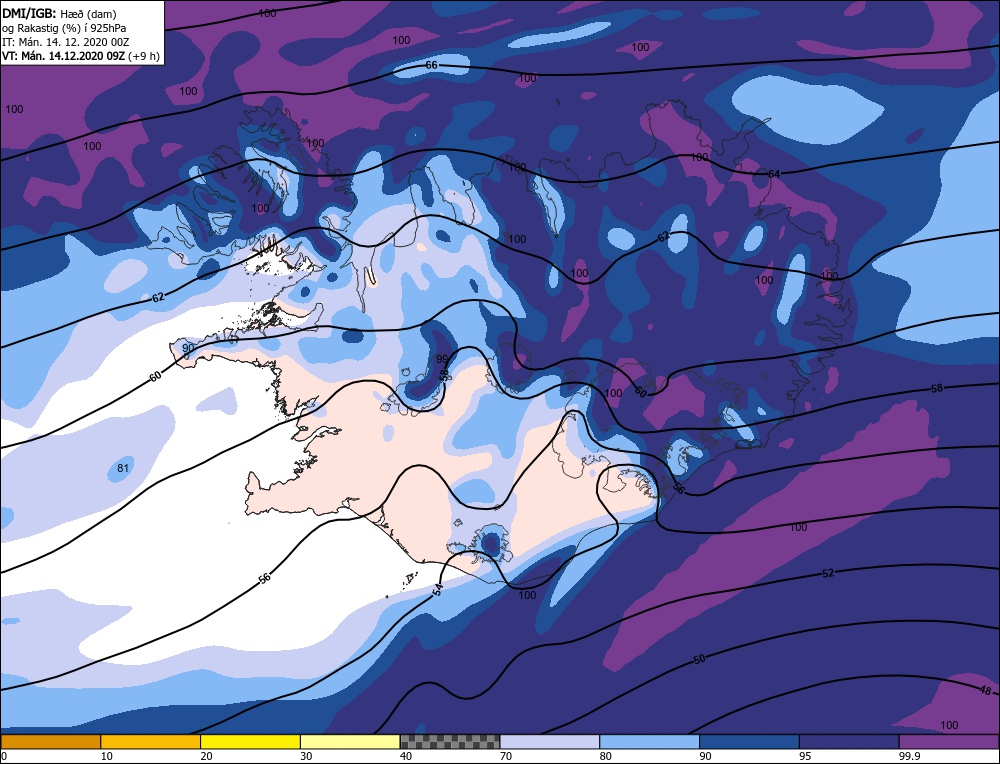Viewport: 1000px width, 764px height.
Task: Click the '52' contour label
Action: pos(828,573)
